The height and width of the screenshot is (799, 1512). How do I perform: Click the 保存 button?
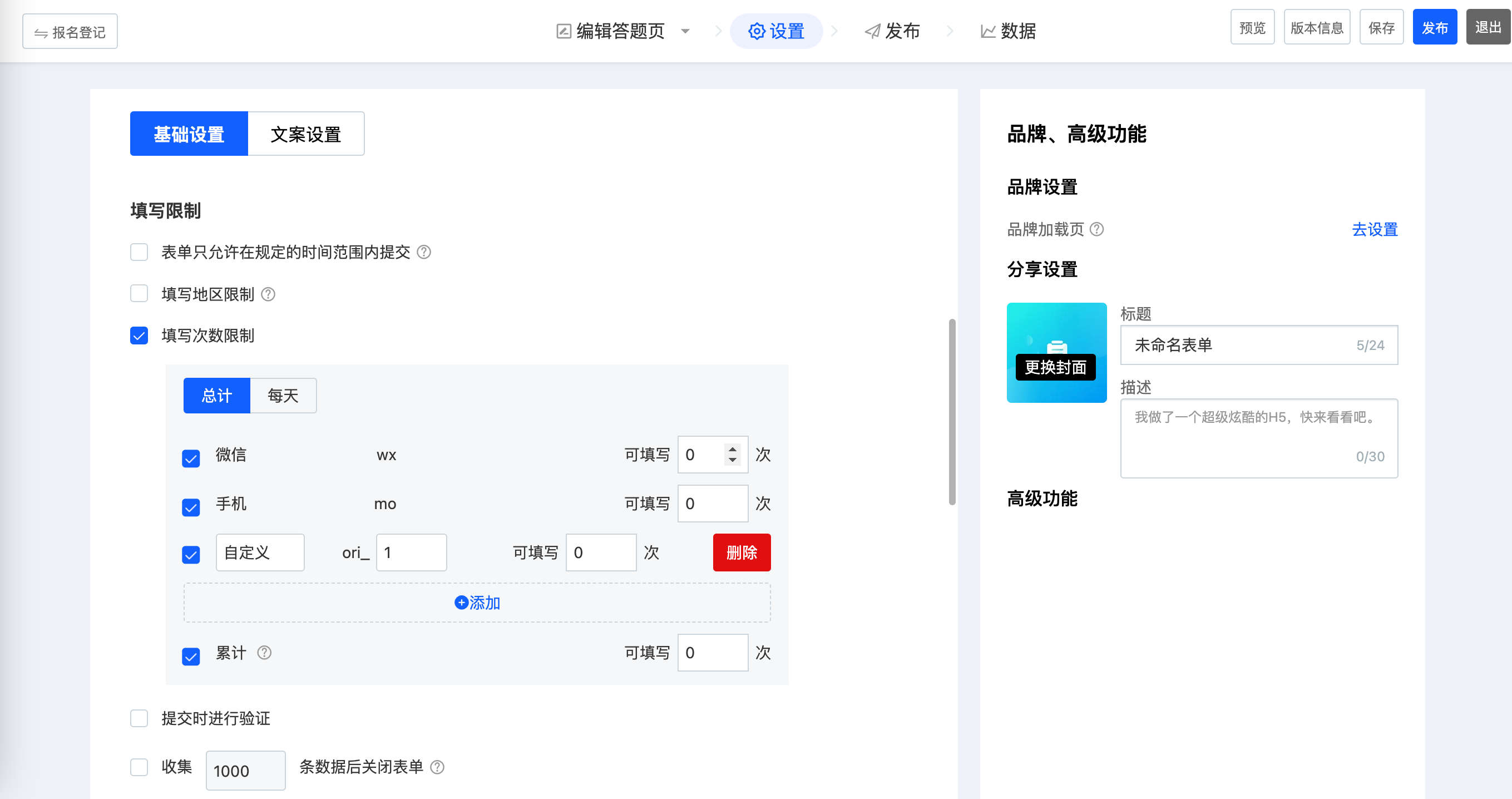tap(1382, 27)
